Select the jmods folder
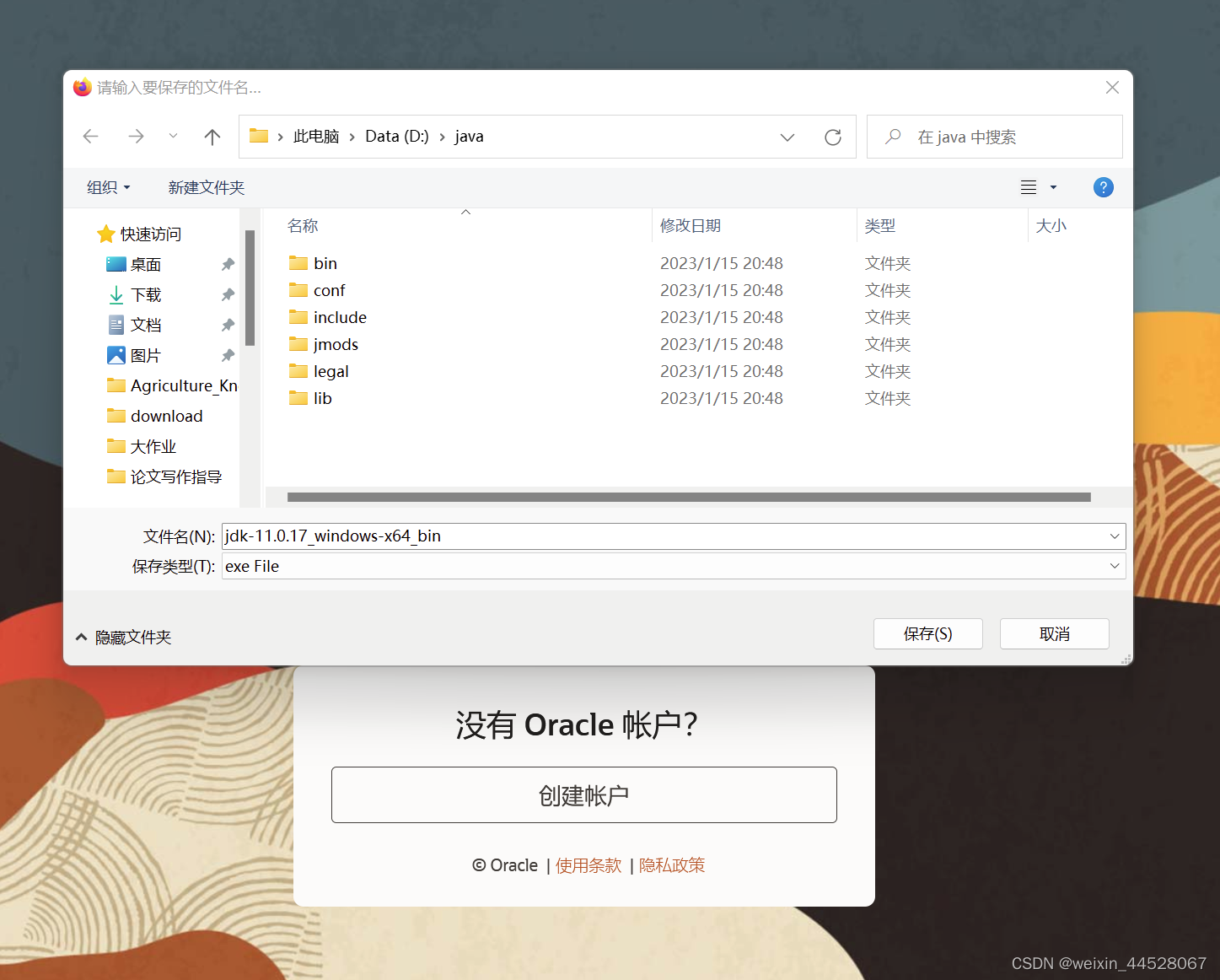Screen dimensions: 1220x980 click(x=336, y=344)
